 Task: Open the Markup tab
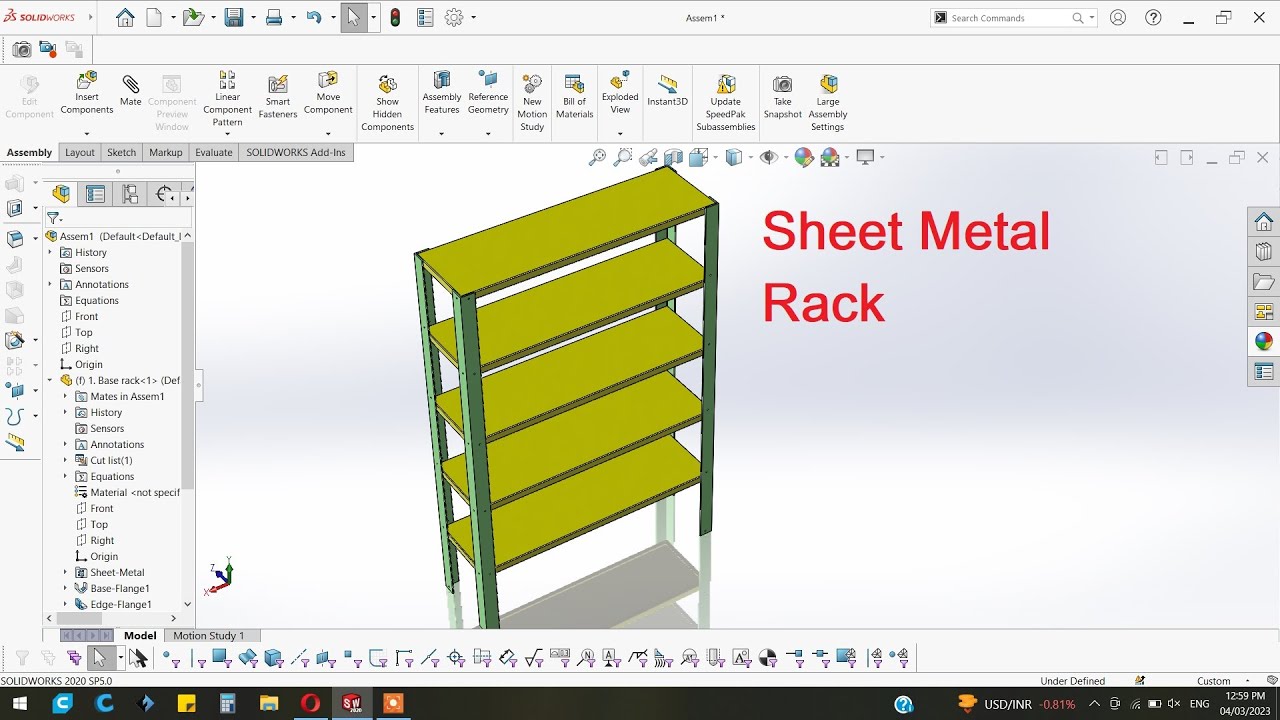(166, 152)
